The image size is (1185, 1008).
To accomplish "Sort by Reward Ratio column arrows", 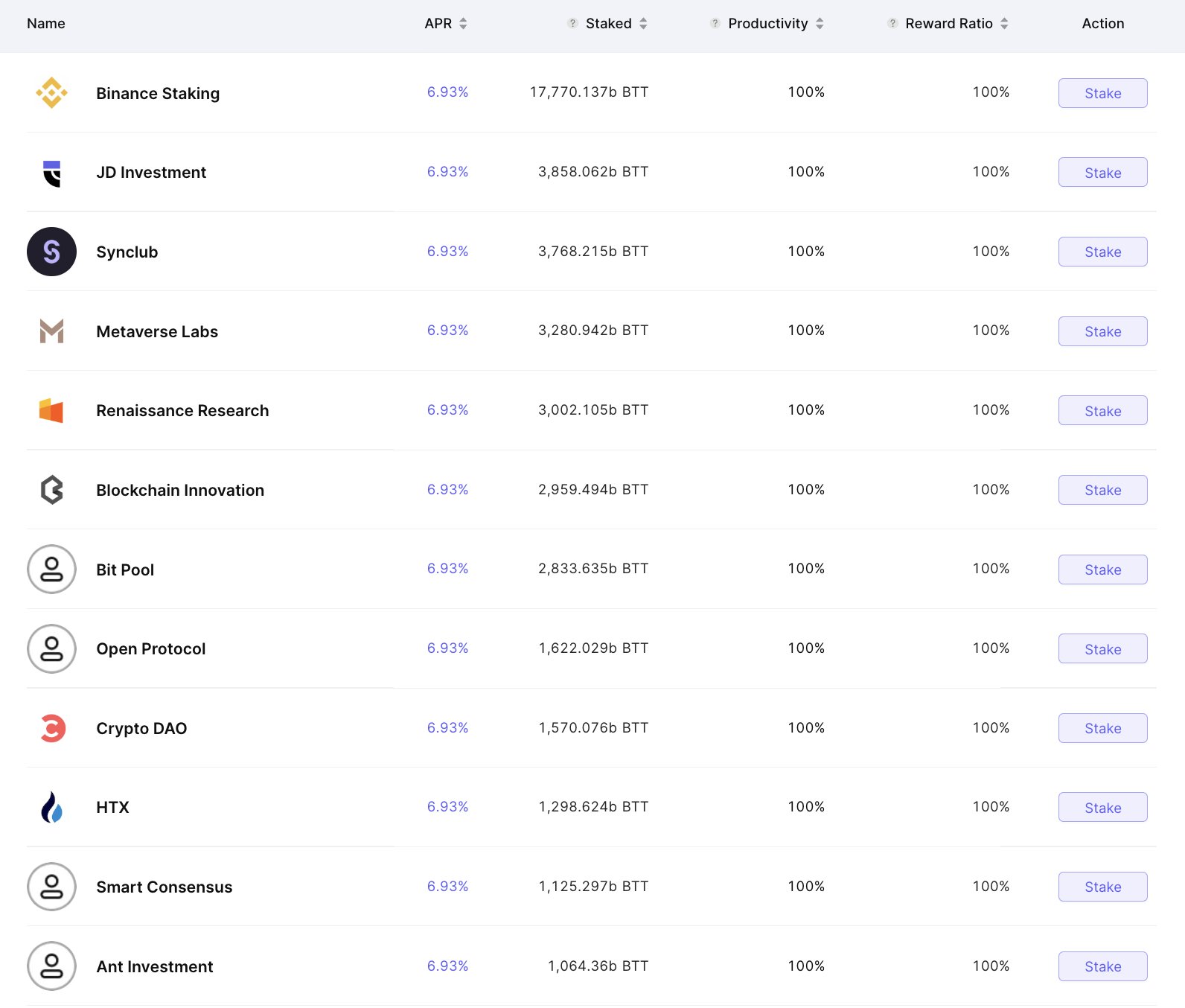I will (x=1004, y=24).
